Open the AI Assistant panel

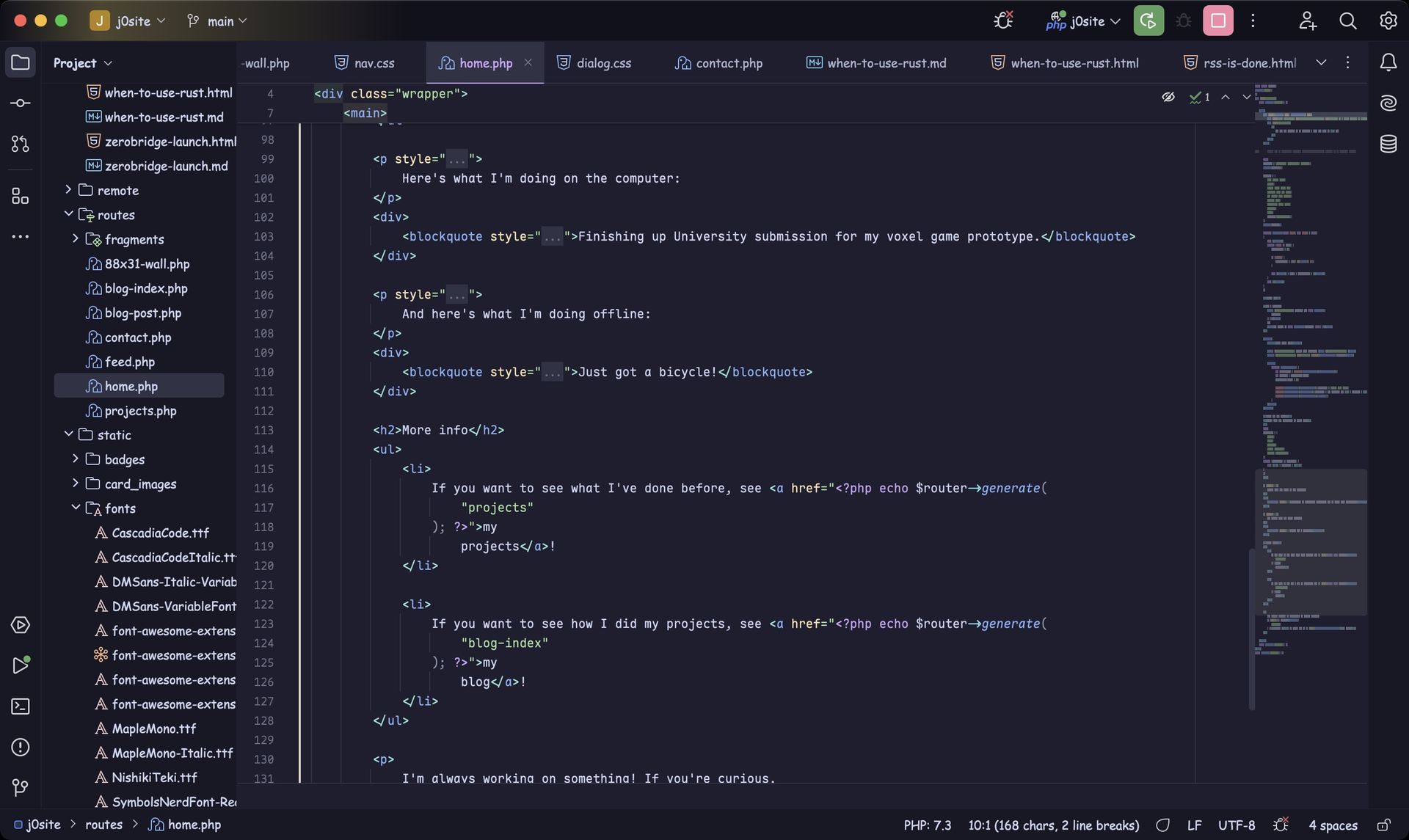(1388, 103)
